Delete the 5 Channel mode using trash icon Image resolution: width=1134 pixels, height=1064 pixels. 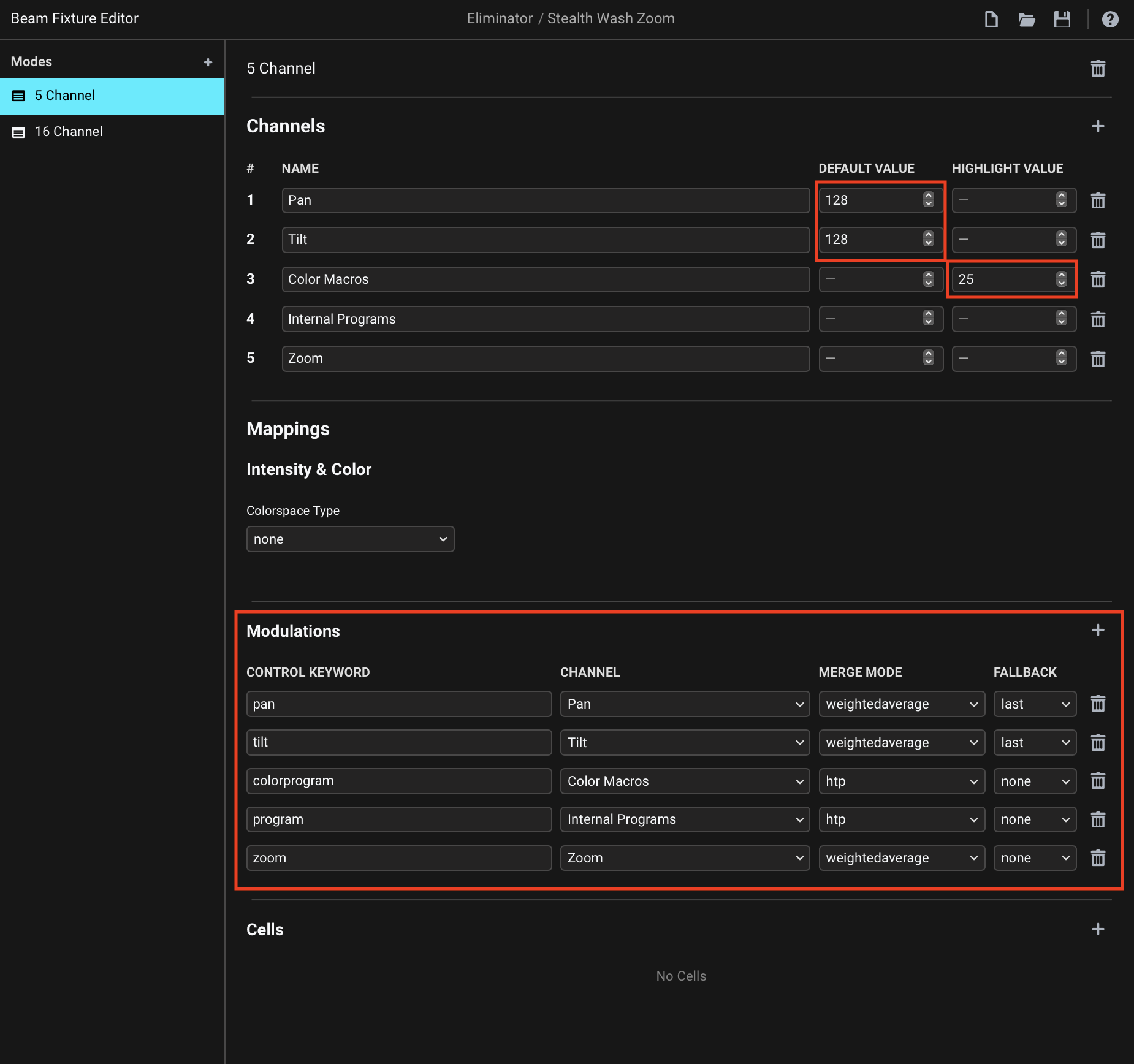tap(1098, 69)
